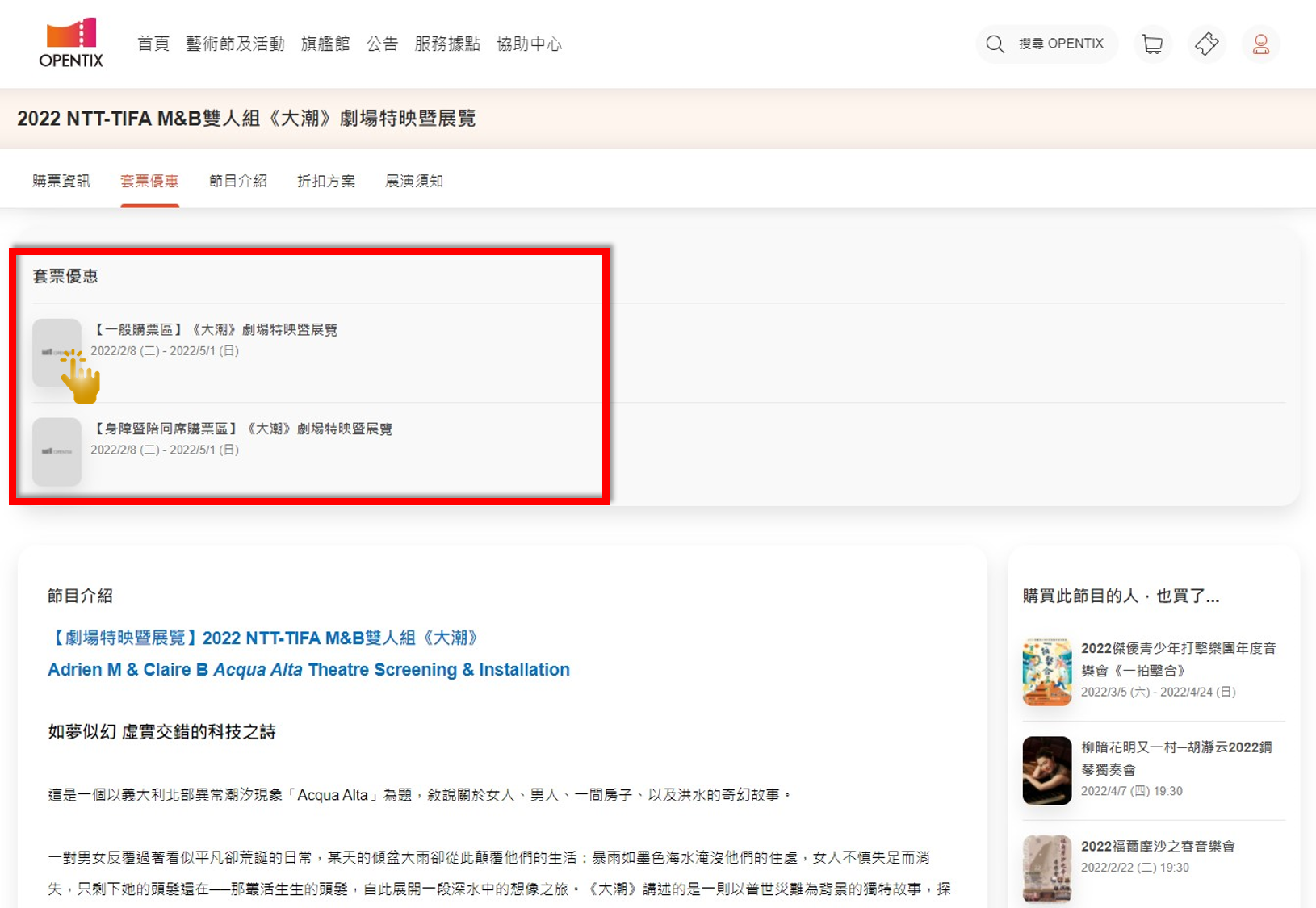Open 藝術節及活動 menu item
The image size is (1316, 908).
coord(235,44)
